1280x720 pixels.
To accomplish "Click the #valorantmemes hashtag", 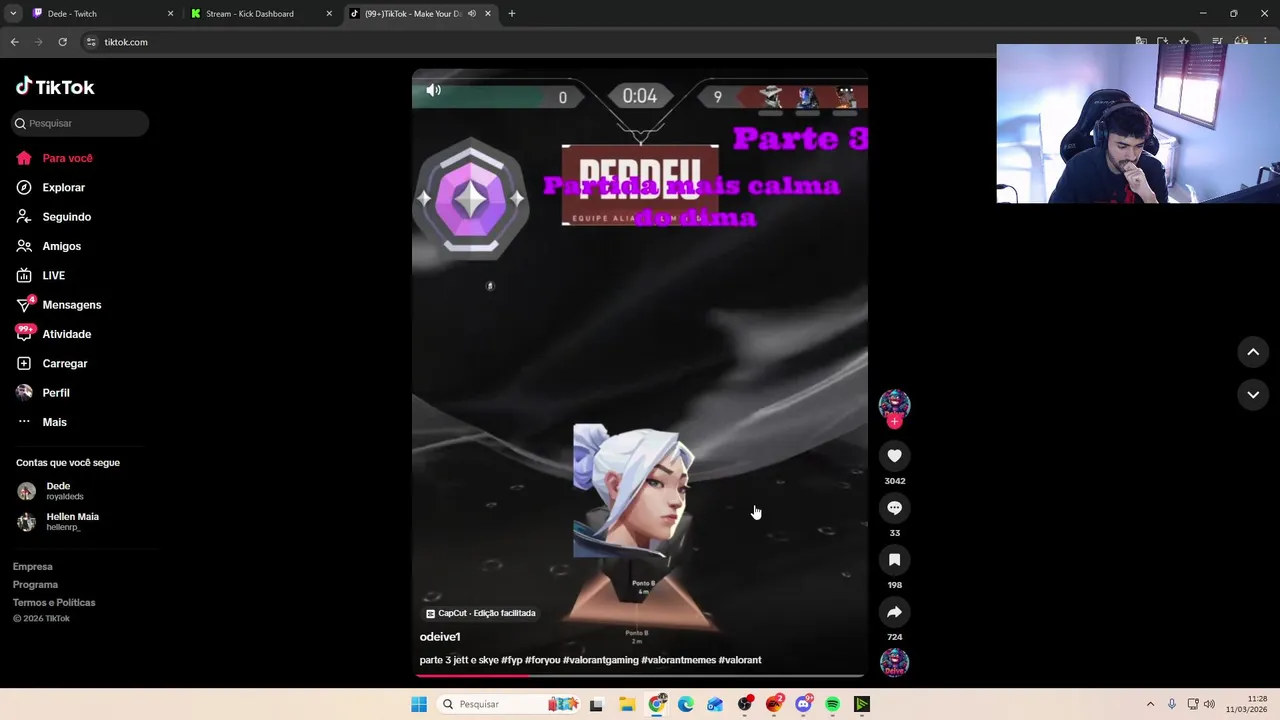I will pyautogui.click(x=678, y=660).
